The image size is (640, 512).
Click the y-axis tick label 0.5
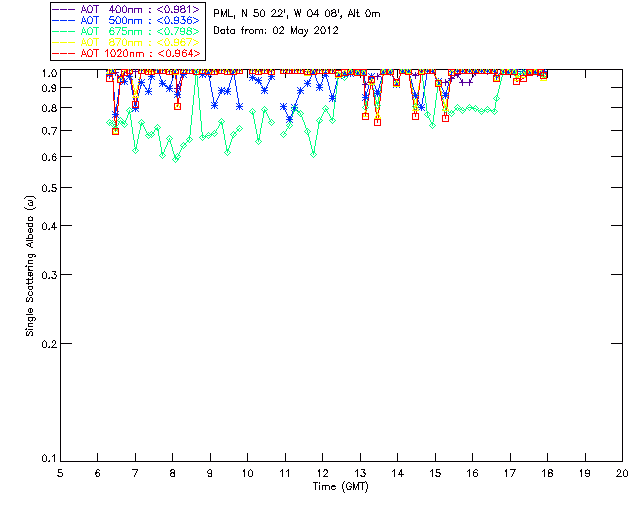point(47,188)
